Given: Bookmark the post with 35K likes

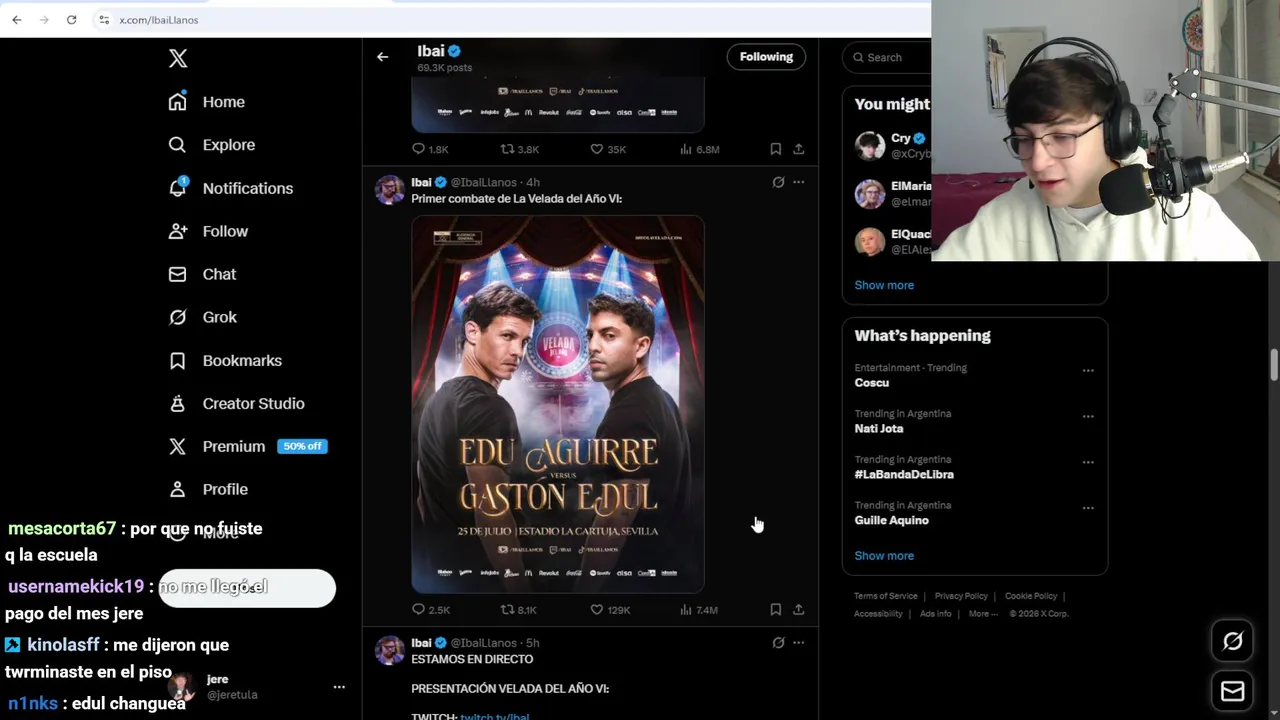Looking at the screenshot, I should (775, 149).
